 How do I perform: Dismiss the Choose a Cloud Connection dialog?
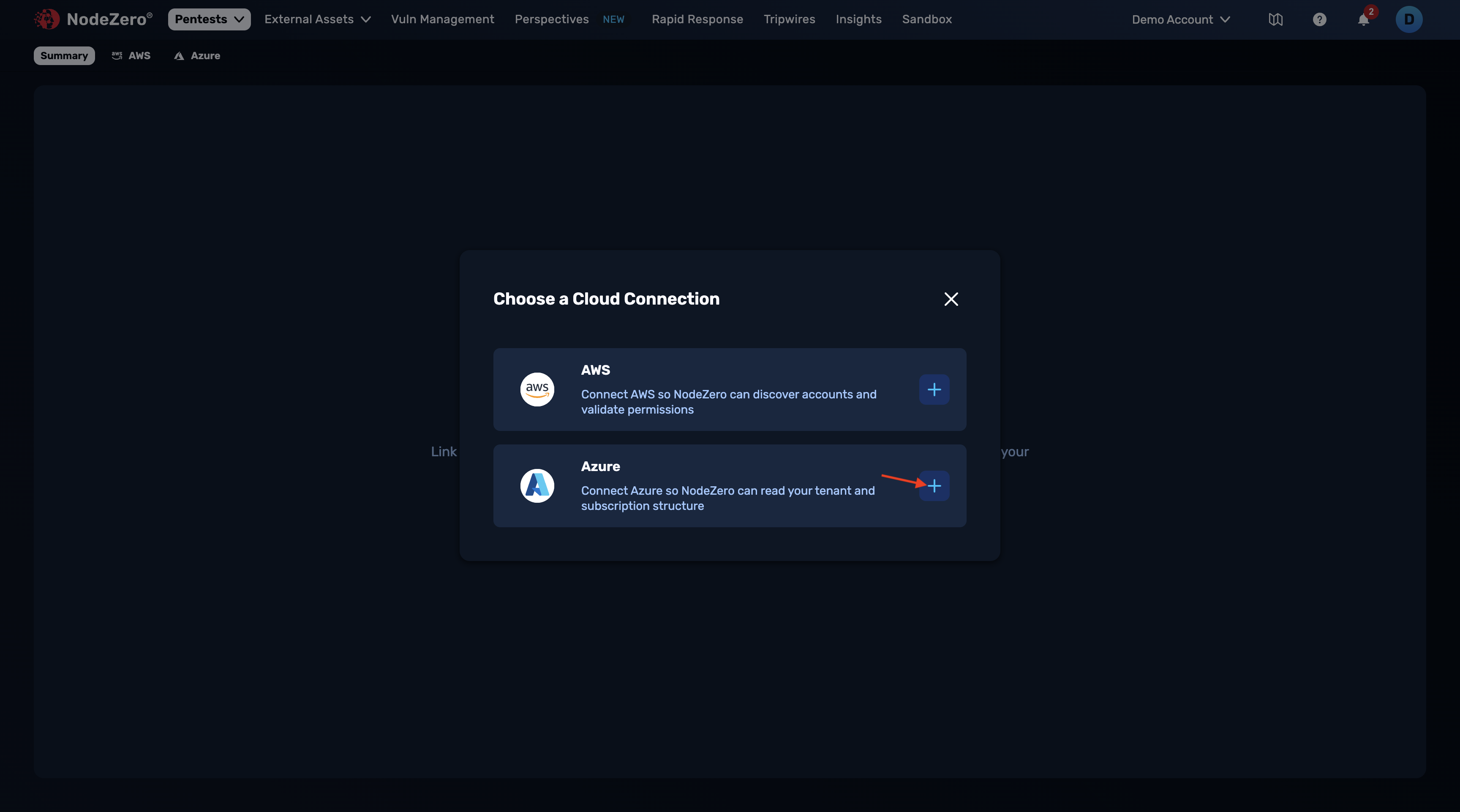[x=951, y=299]
